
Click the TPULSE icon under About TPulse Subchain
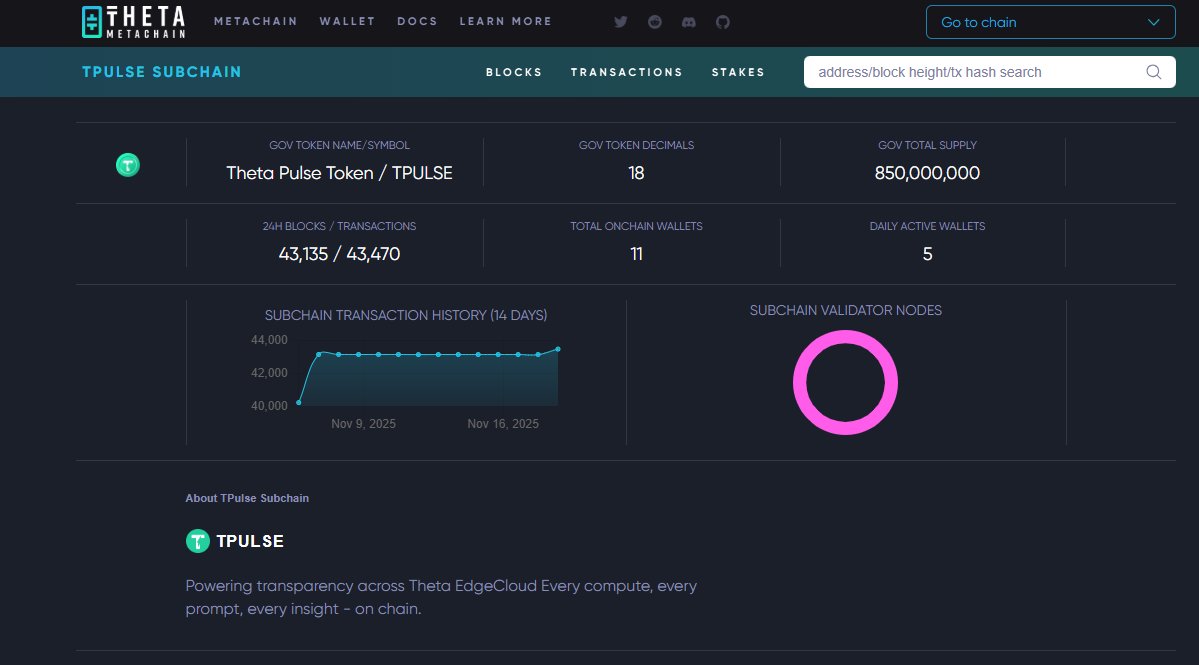pos(197,541)
